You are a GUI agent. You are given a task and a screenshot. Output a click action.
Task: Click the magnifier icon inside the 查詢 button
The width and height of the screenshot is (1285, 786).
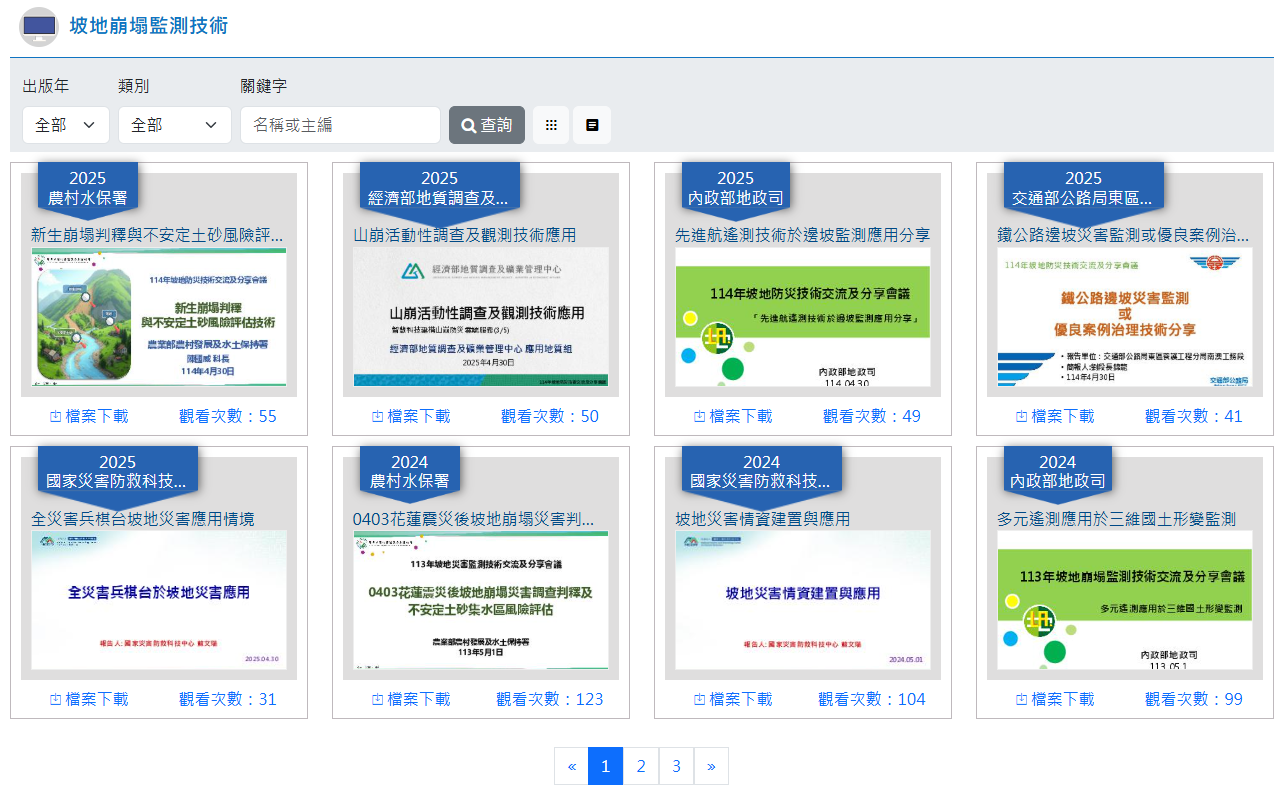[467, 125]
